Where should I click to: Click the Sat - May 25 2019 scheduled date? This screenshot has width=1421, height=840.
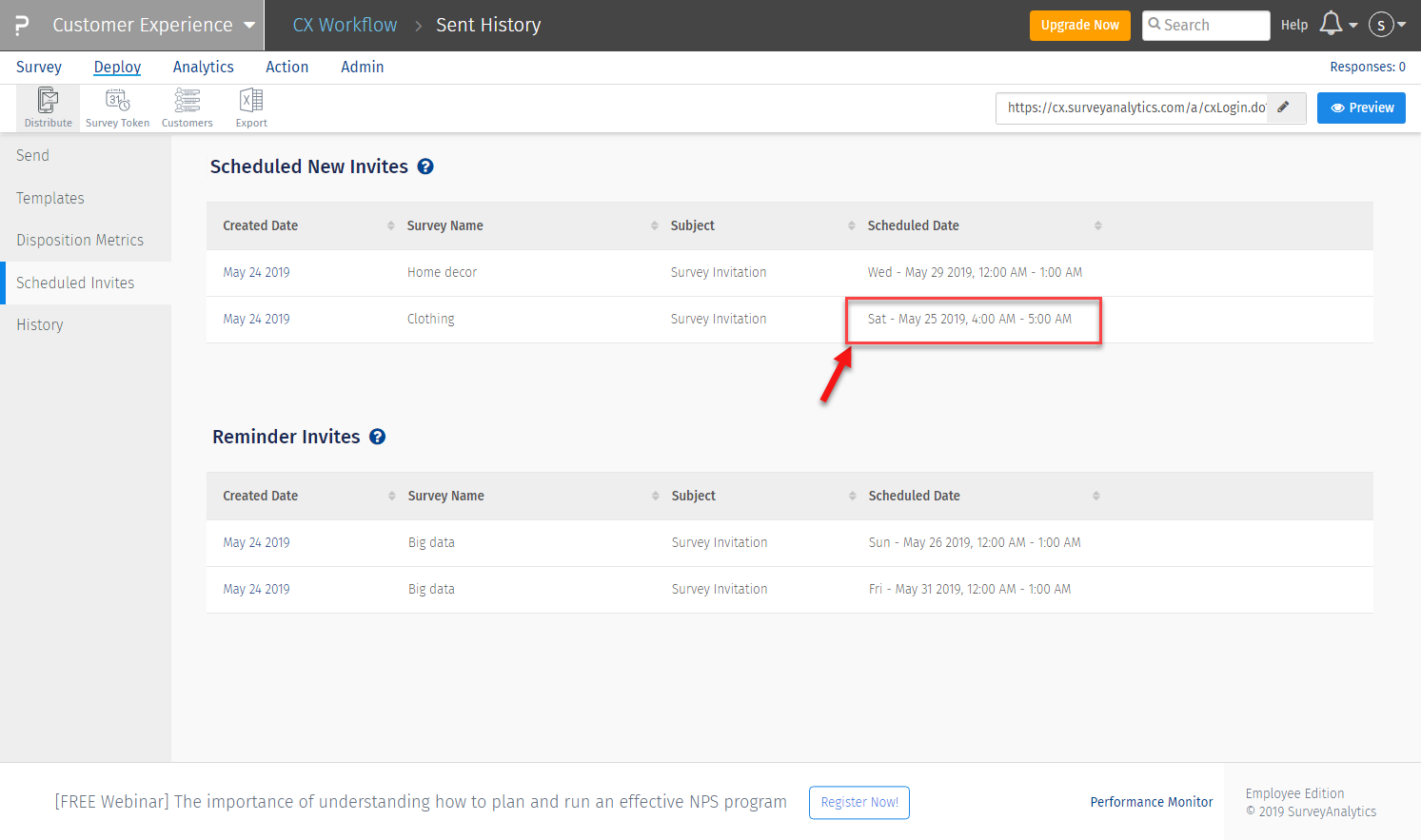970,319
